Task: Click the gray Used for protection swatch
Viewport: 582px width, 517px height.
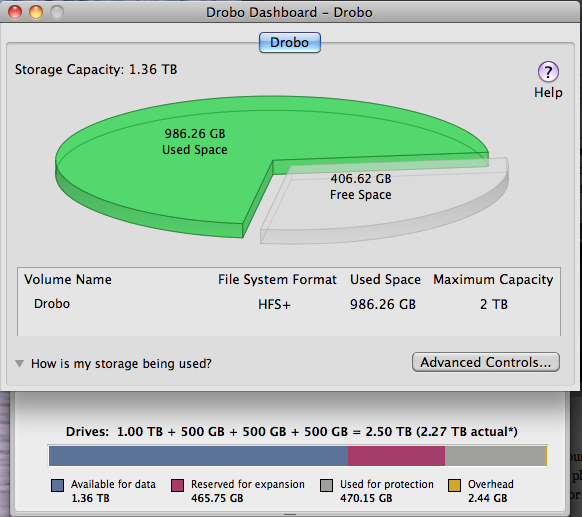Action: point(326,485)
